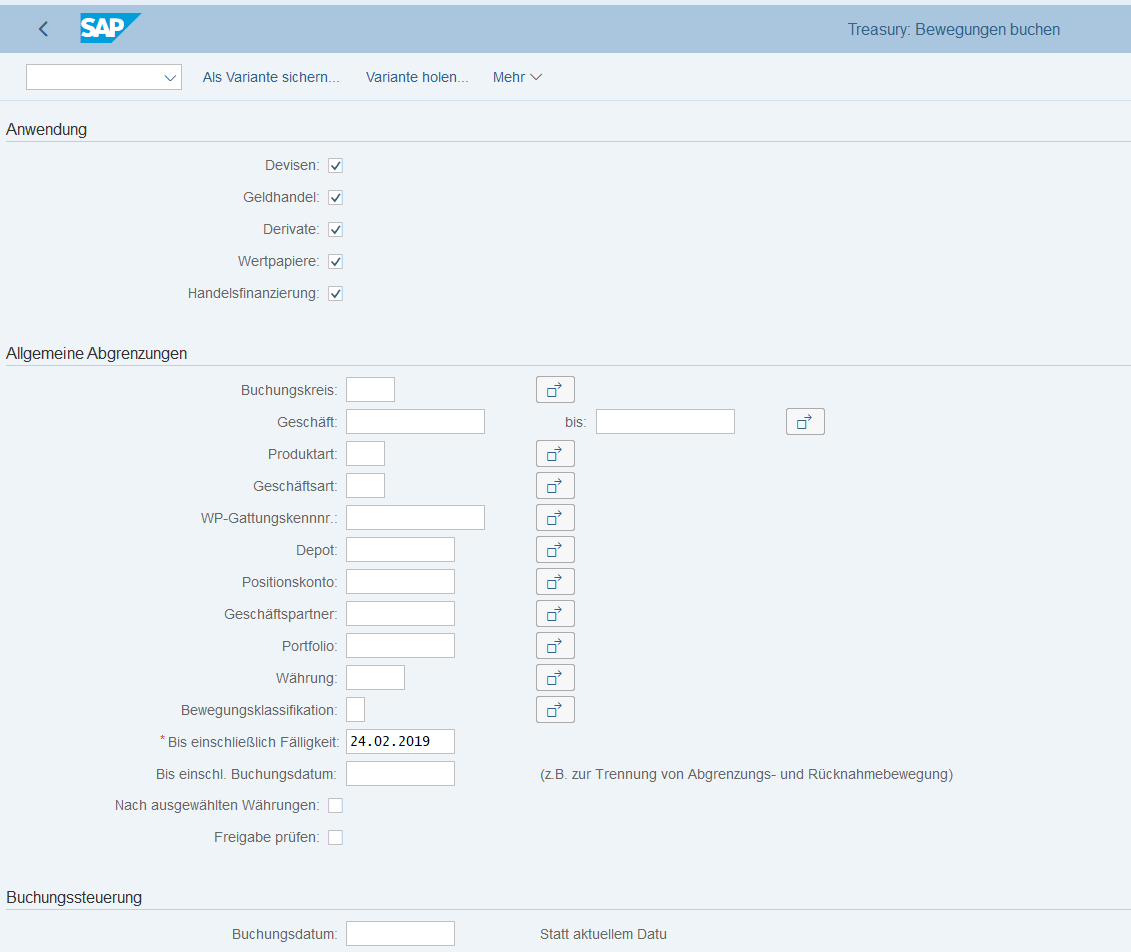The width and height of the screenshot is (1131, 952).
Task: Open multiple selection for Bewegungsklassifikation
Action: pos(555,710)
